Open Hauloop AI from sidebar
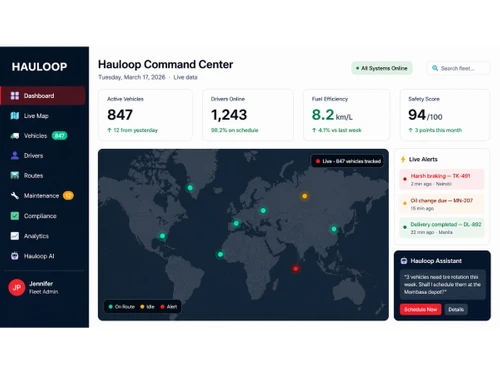 [x=43, y=256]
